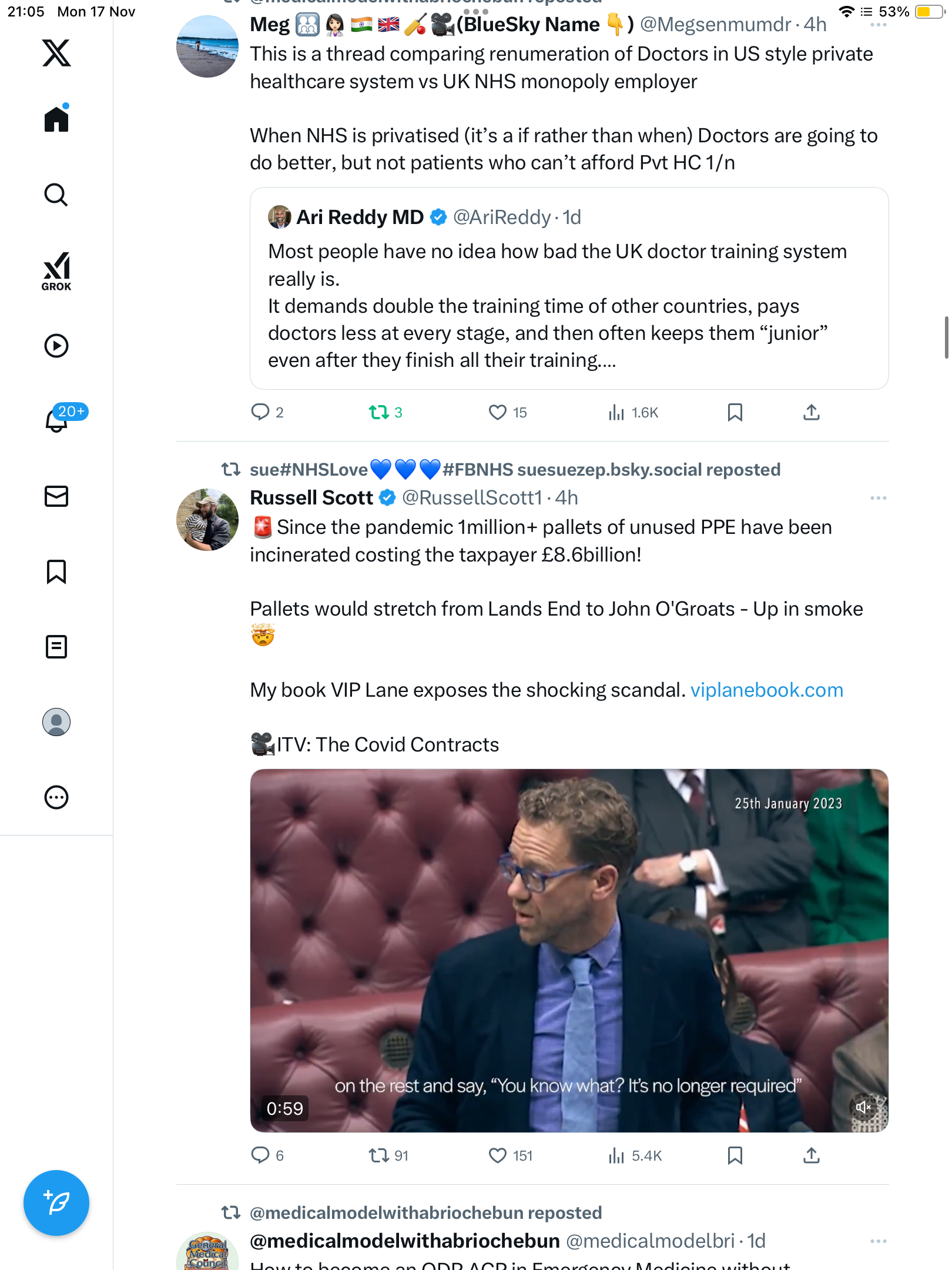Viewport: 952px width, 1270px height.
Task: Open the @AriReddy quoted post
Action: [568, 288]
